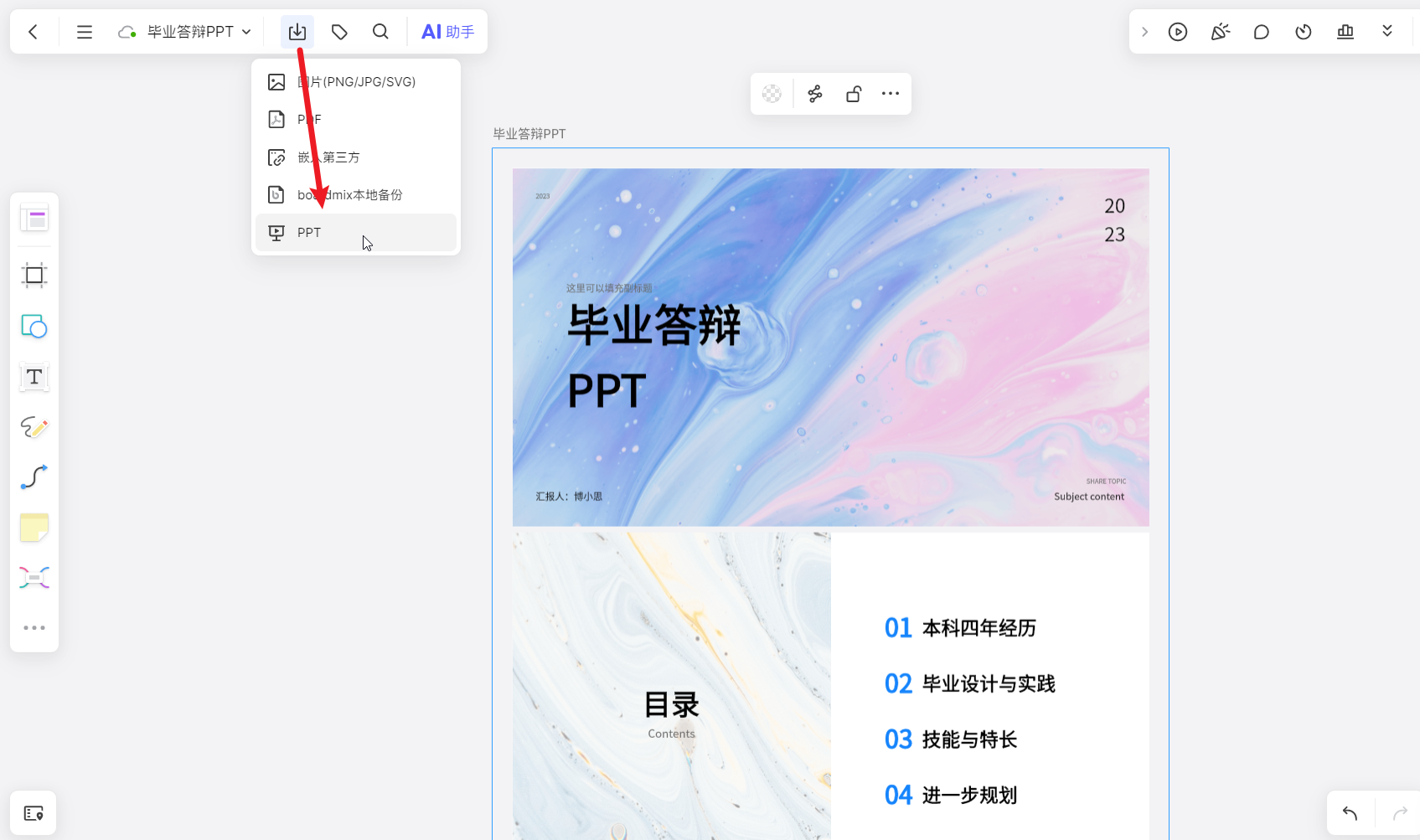
Task: Select the template panel icon
Action: point(34,218)
